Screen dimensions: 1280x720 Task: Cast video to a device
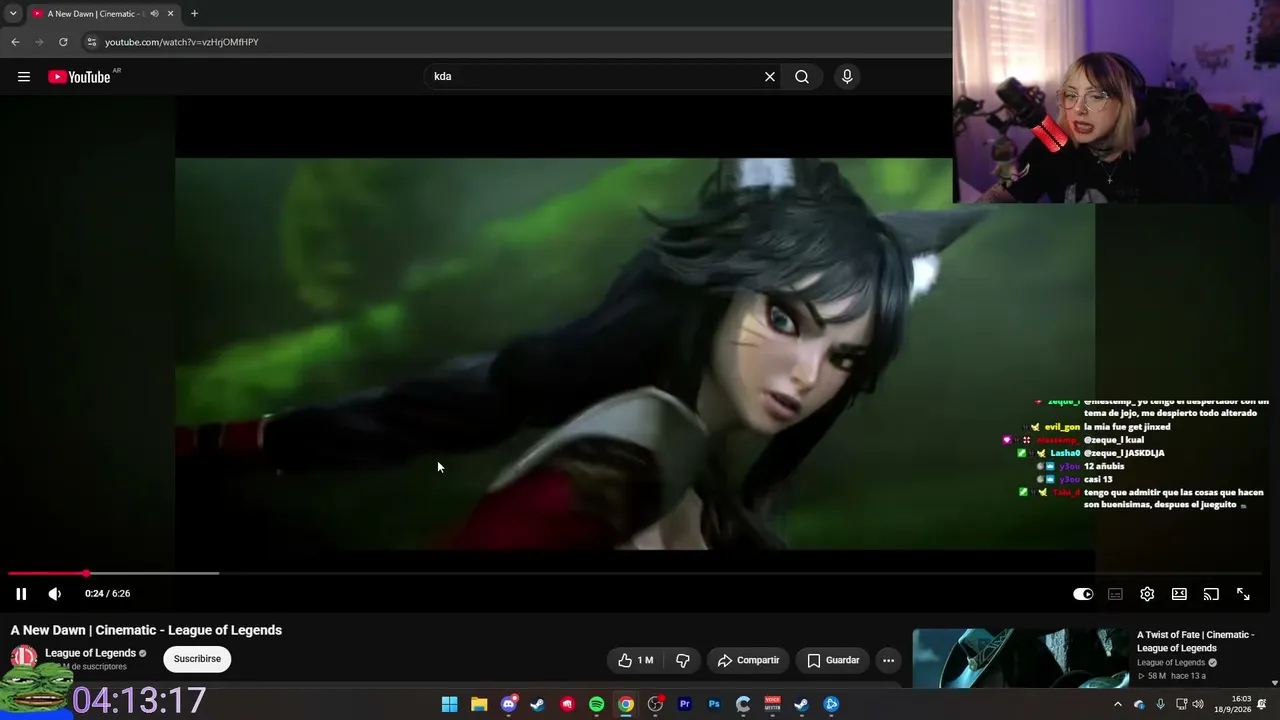pyautogui.click(x=1211, y=594)
